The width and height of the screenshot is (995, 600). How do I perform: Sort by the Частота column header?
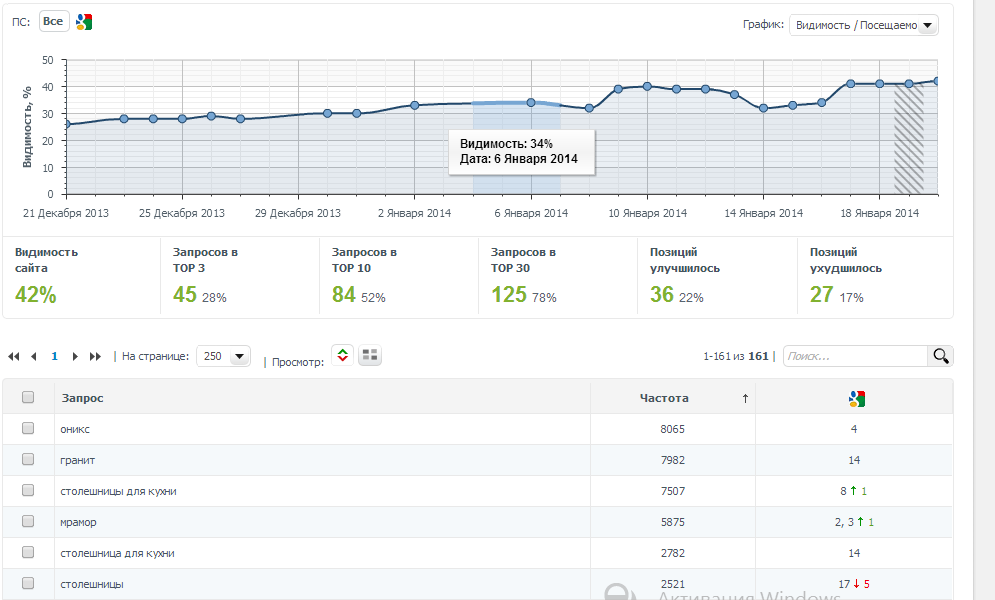click(x=664, y=398)
